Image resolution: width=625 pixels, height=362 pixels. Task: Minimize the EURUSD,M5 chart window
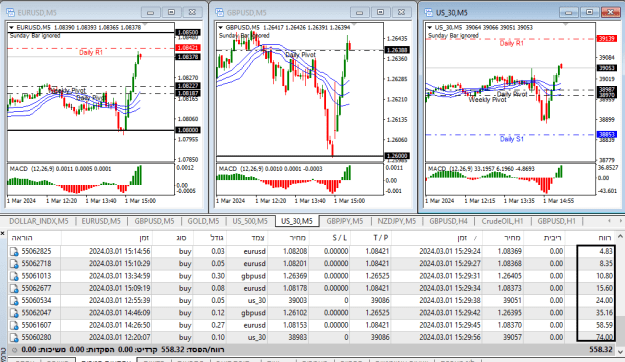150,12
